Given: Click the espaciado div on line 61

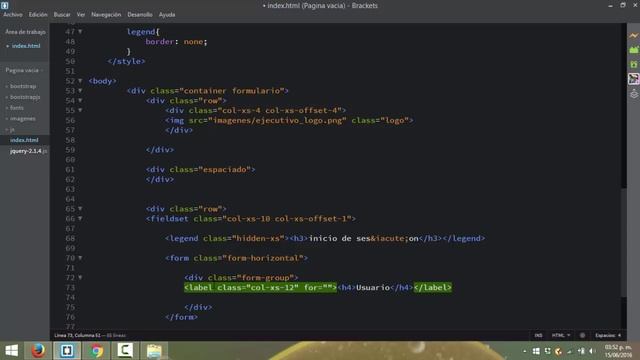Looking at the screenshot, I should click(x=200, y=169).
